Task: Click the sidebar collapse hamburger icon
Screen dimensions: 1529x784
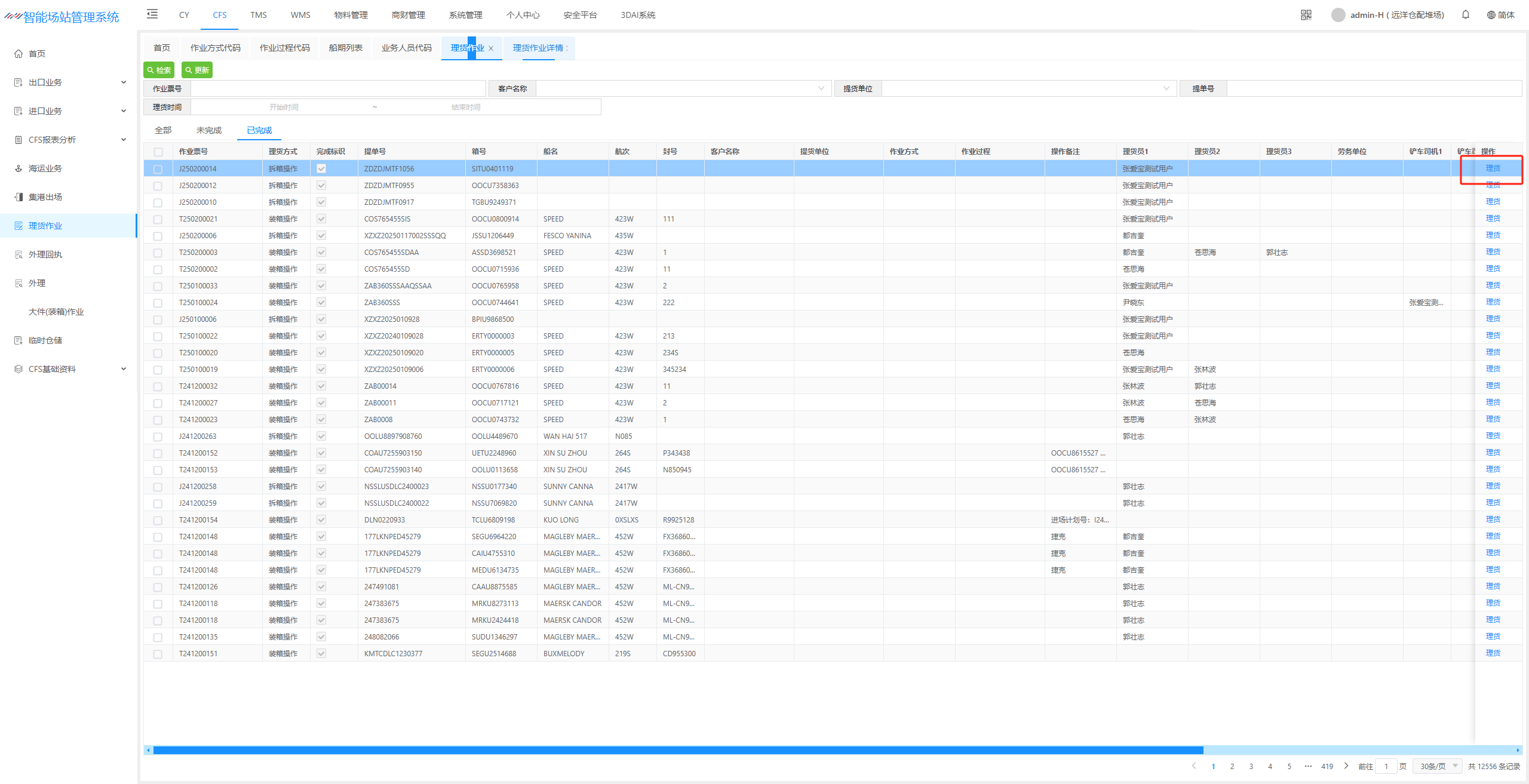Action: (152, 14)
